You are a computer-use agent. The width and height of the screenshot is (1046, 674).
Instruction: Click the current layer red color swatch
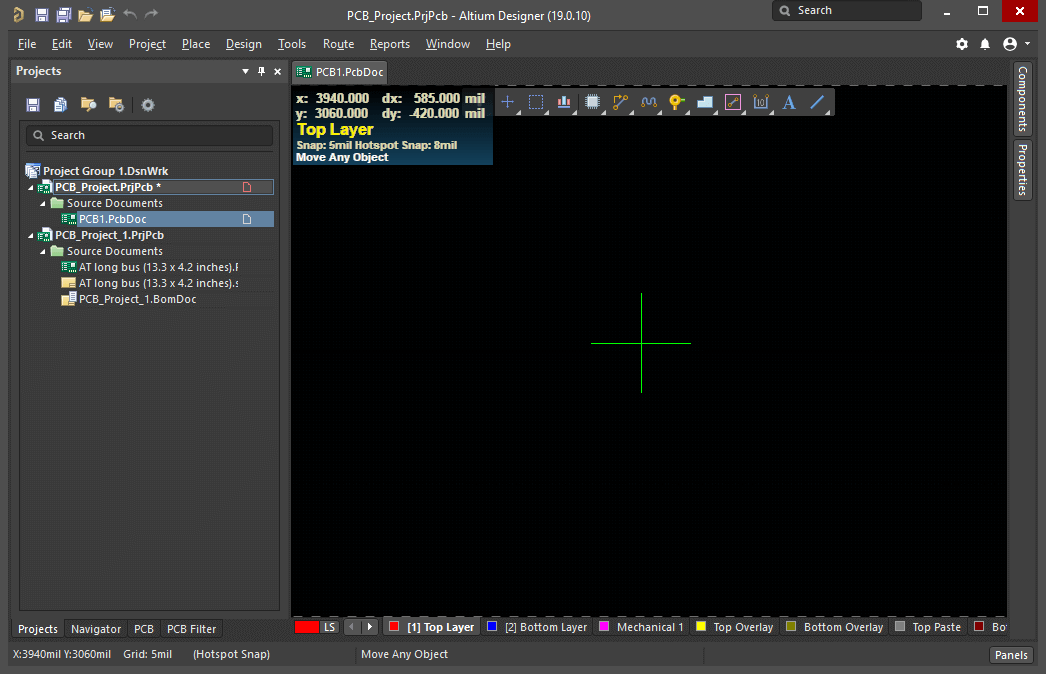(x=307, y=627)
